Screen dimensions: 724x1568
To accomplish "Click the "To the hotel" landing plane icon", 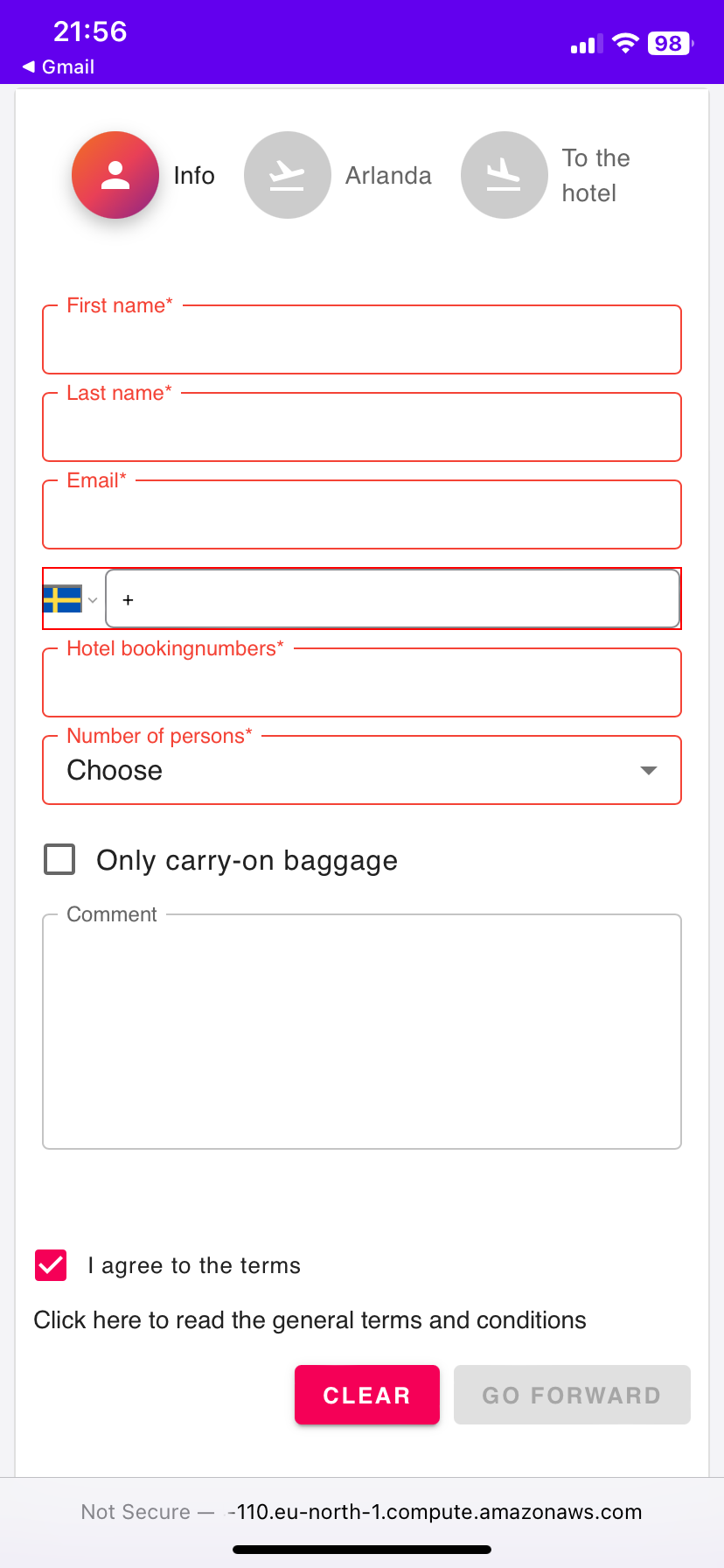I will 504,174.
